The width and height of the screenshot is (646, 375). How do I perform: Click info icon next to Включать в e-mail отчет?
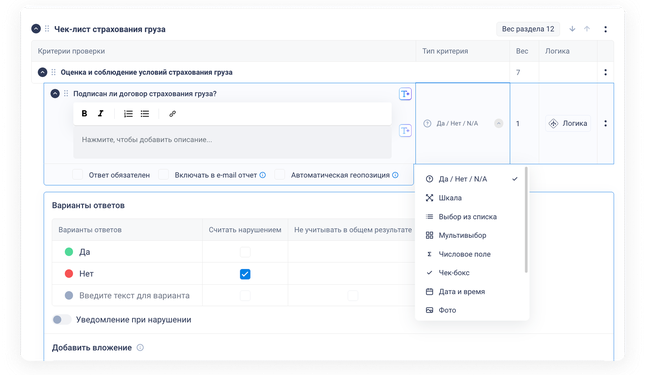point(262,175)
